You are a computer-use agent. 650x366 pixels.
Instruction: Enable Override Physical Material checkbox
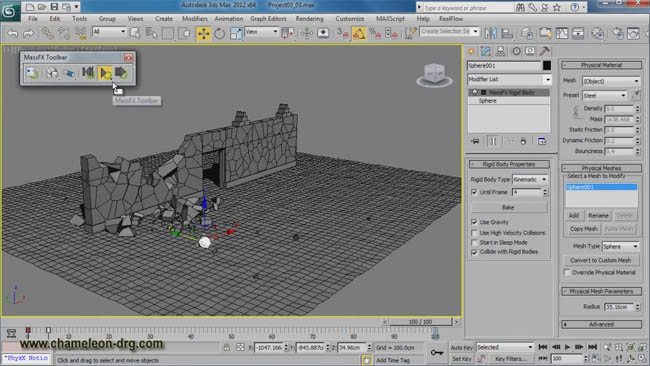[x=567, y=272]
